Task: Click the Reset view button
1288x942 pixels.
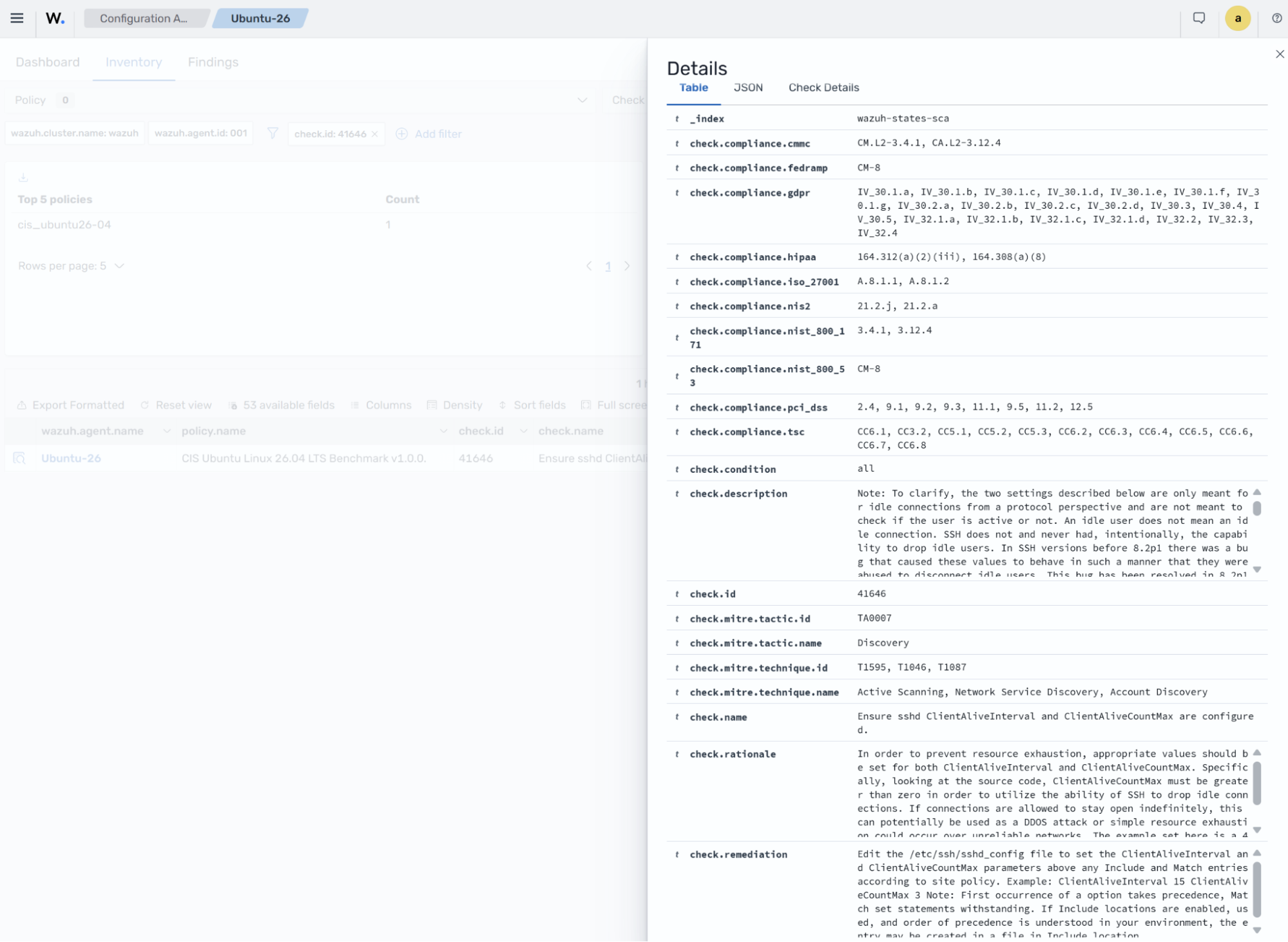Action: click(176, 405)
